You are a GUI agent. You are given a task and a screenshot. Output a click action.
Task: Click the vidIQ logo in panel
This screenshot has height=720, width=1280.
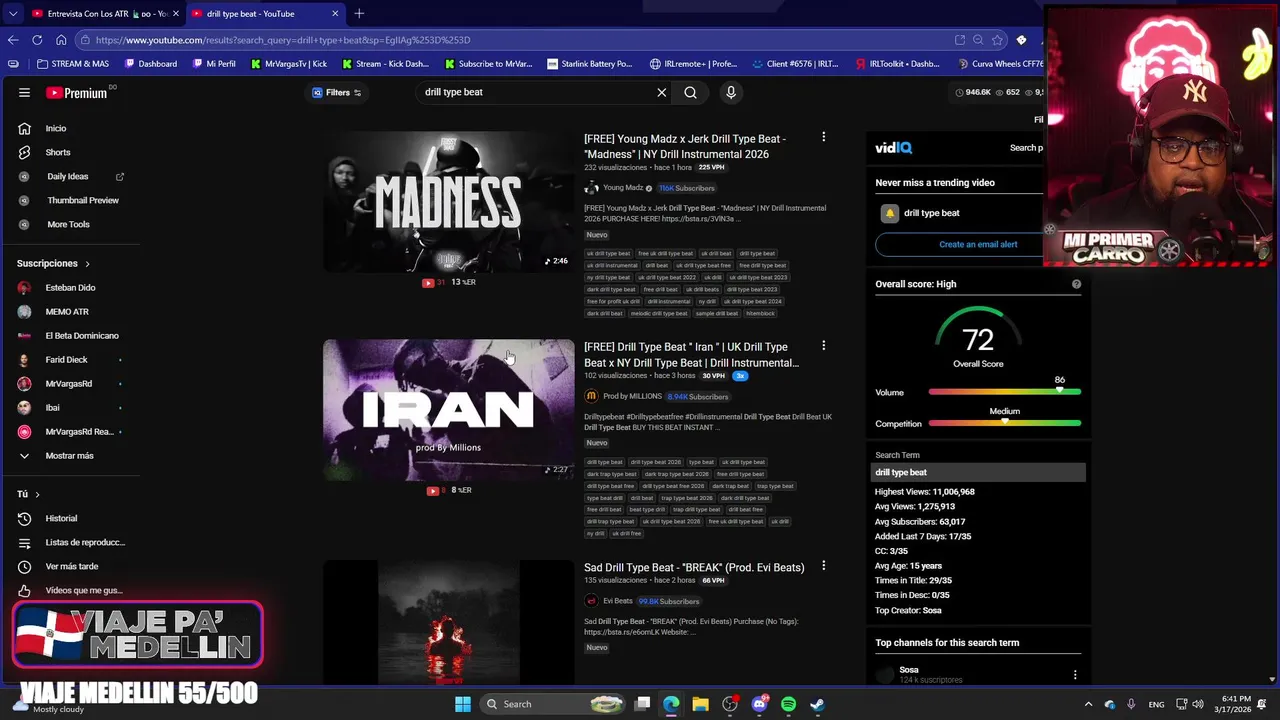point(893,148)
